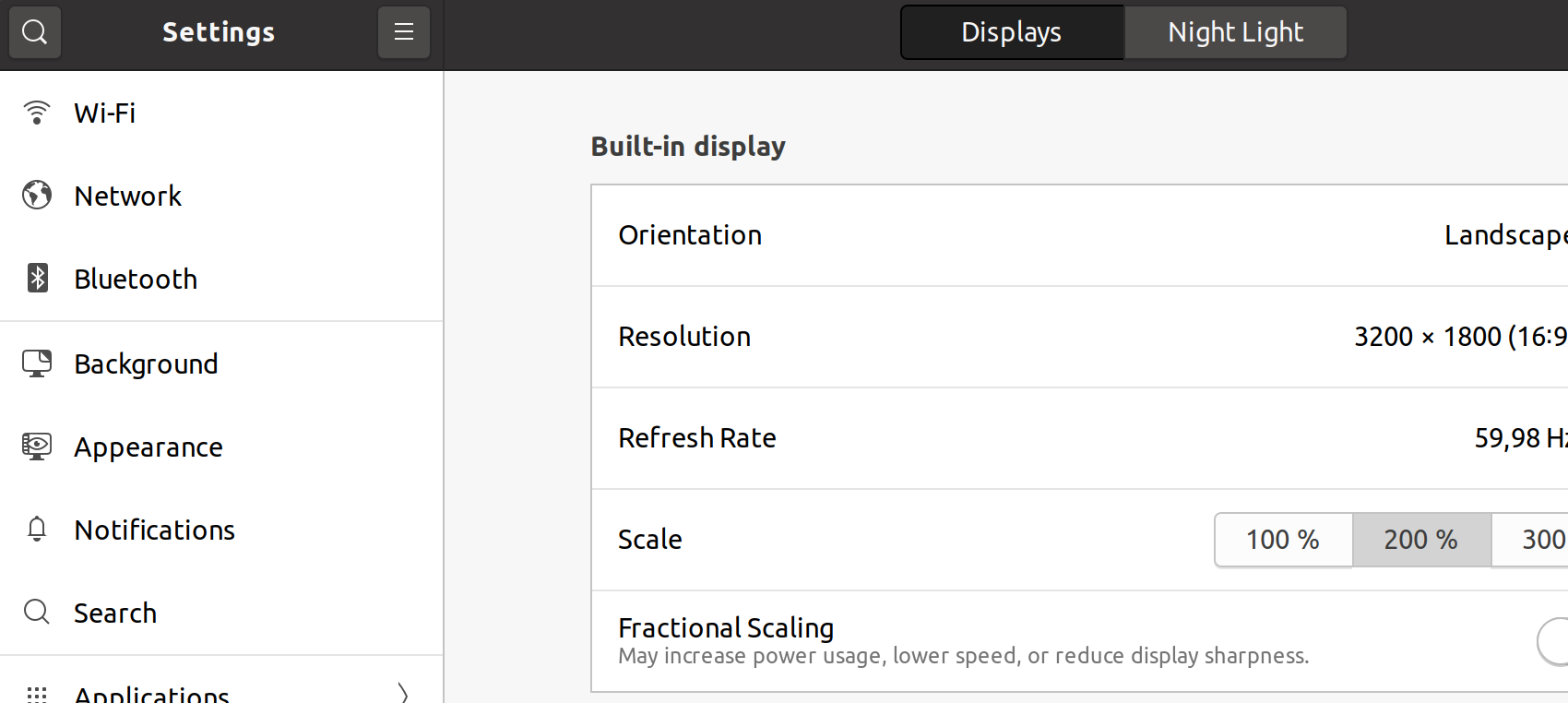Click the Appearance eye-monitor icon
The height and width of the screenshot is (703, 1568).
point(37,447)
